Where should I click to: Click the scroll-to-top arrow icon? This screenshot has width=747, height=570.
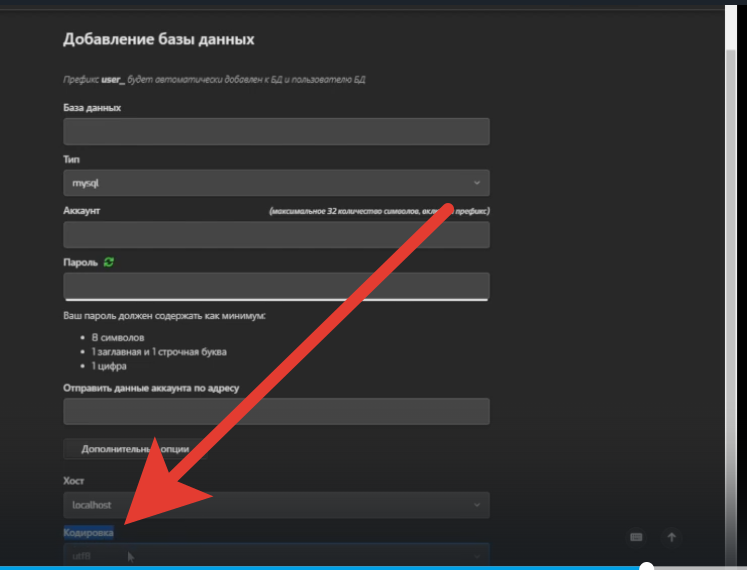[671, 537]
